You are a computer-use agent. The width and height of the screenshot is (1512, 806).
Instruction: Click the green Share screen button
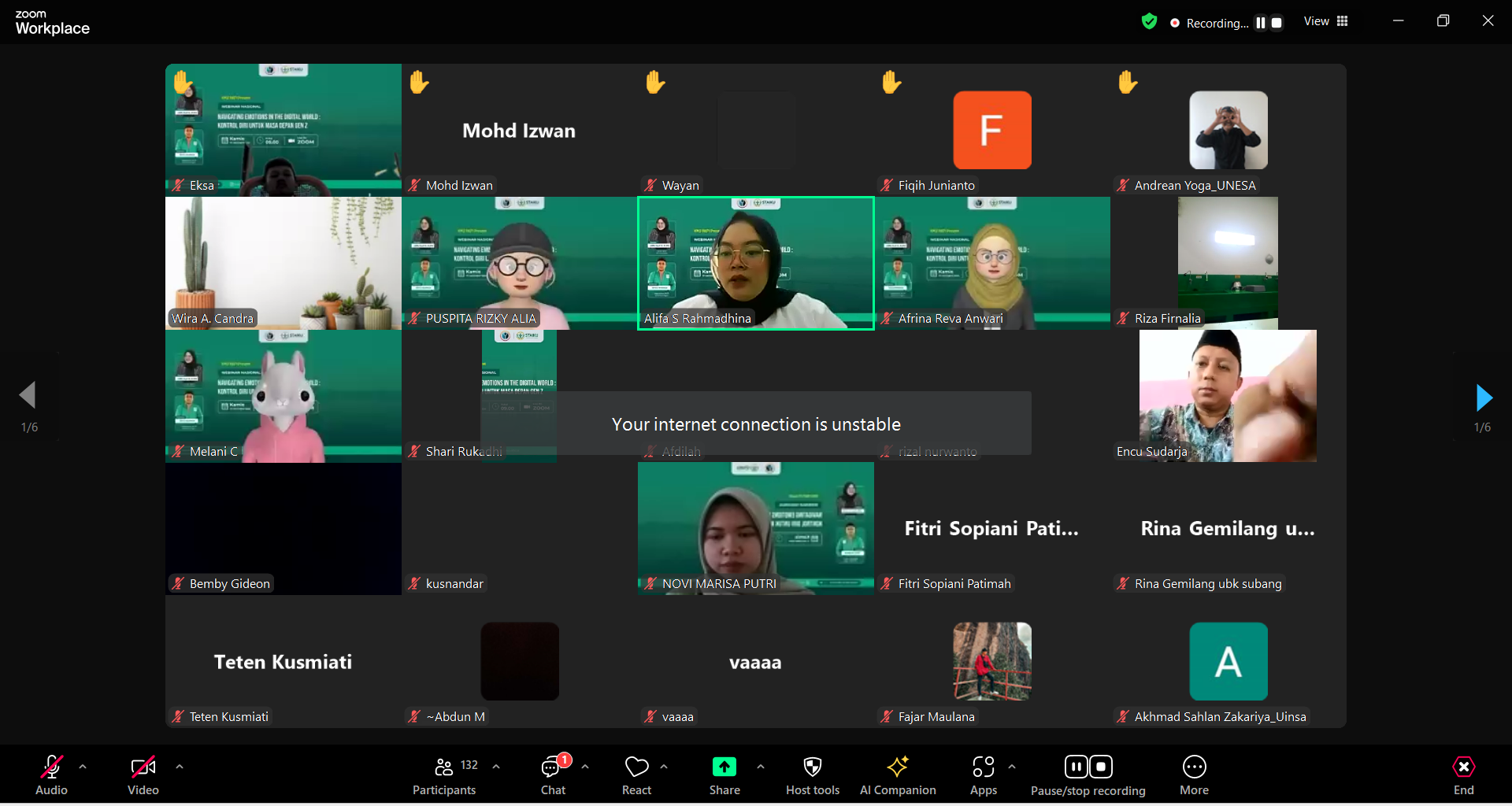724,775
